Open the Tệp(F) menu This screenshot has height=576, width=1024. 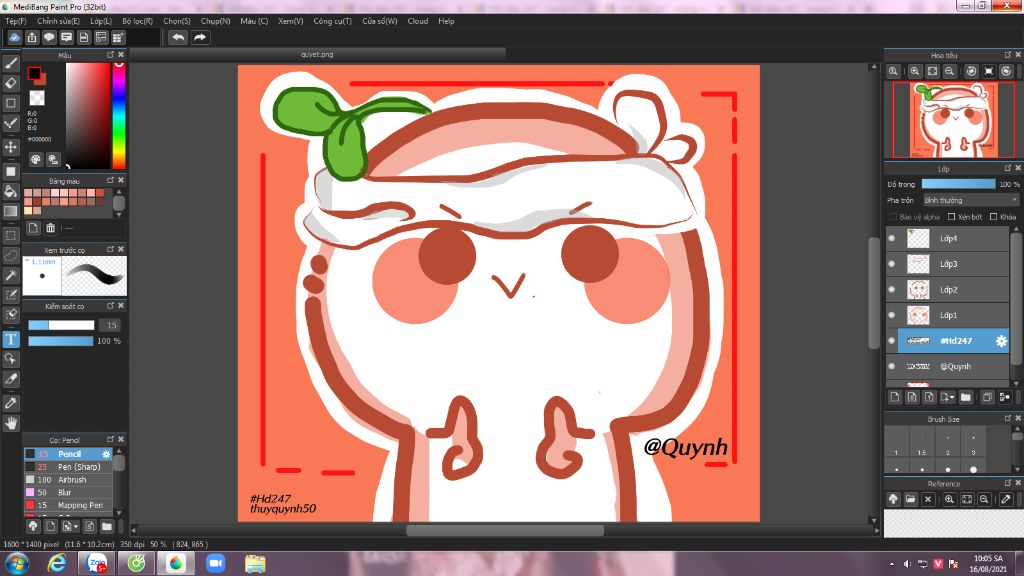(x=16, y=21)
